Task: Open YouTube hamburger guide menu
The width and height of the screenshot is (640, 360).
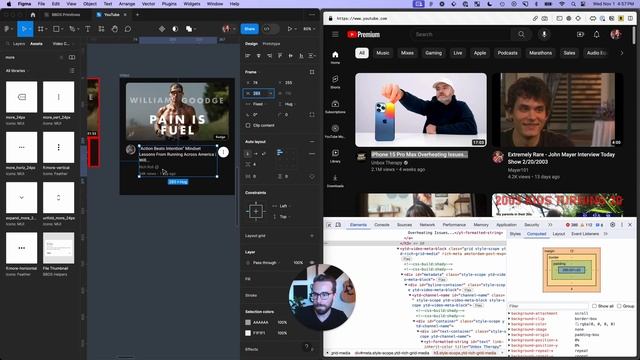Action: coord(335,34)
